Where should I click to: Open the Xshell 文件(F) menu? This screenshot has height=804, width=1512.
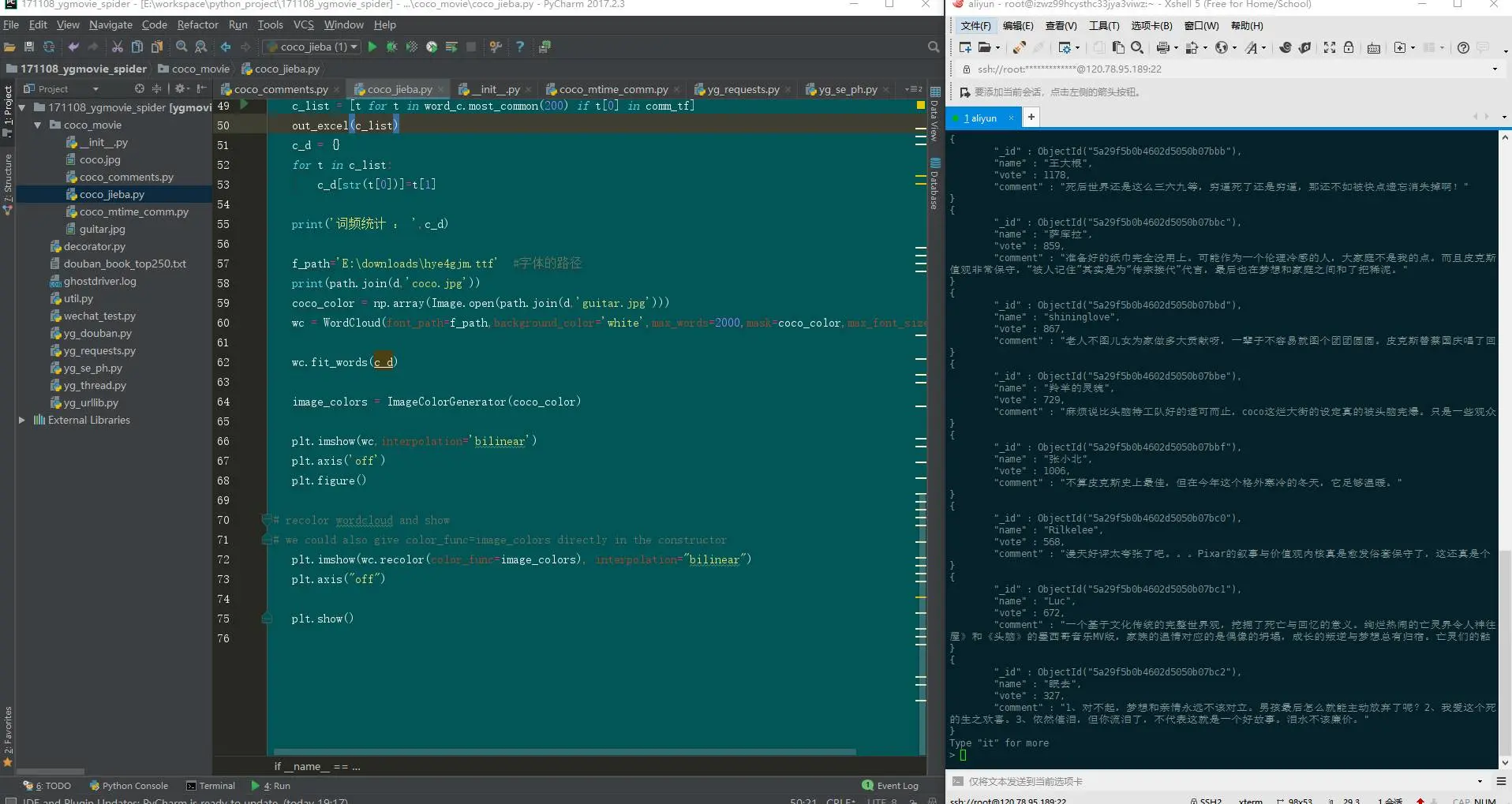coord(975,26)
